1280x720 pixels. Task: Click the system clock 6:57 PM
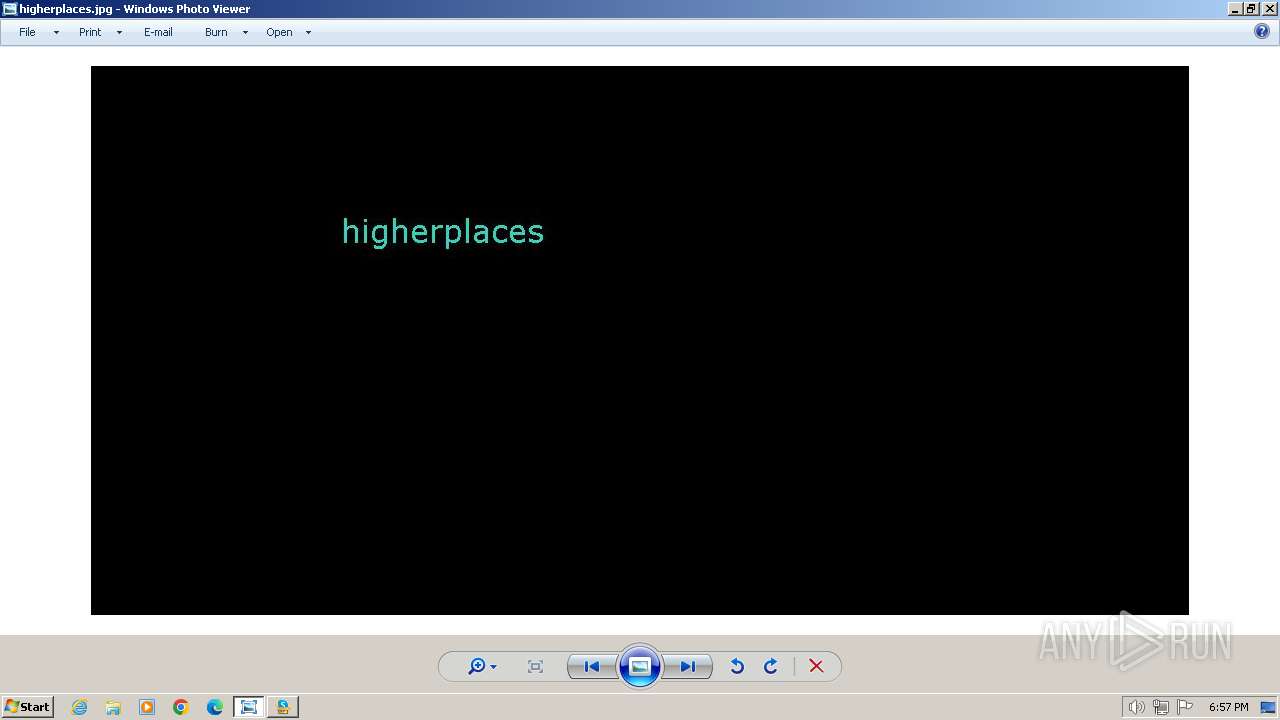(1228, 707)
